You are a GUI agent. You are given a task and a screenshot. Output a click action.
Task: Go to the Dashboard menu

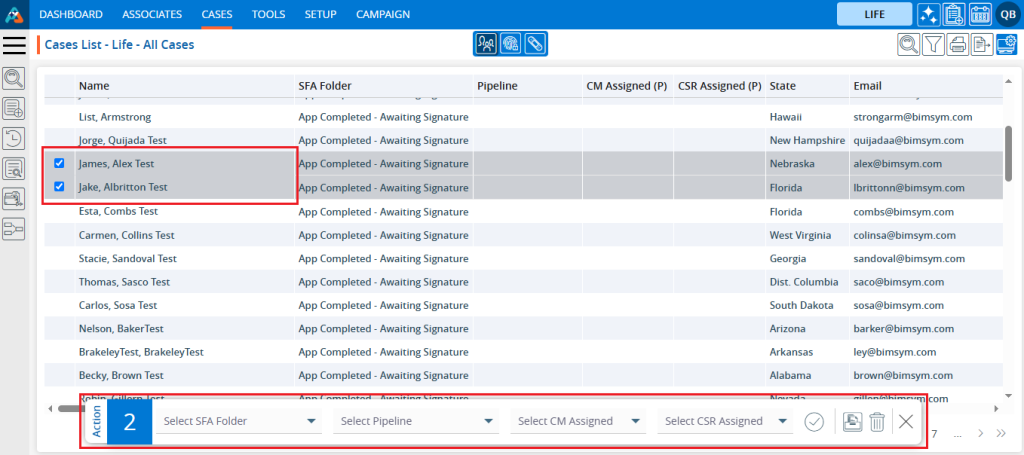(71, 14)
